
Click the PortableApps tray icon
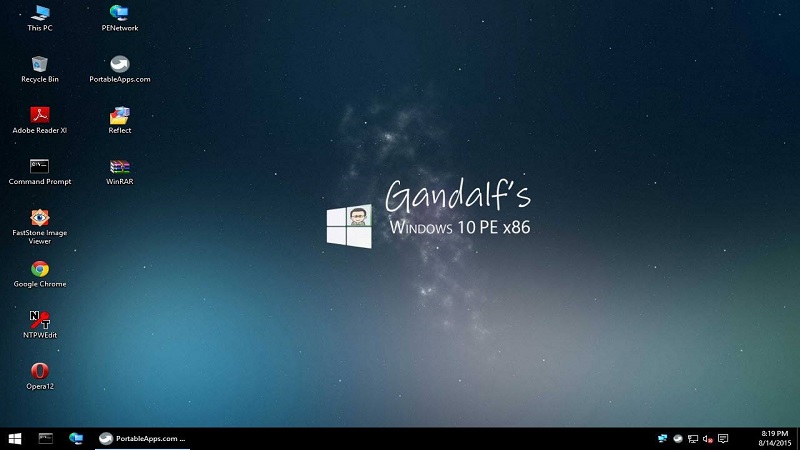click(678, 439)
